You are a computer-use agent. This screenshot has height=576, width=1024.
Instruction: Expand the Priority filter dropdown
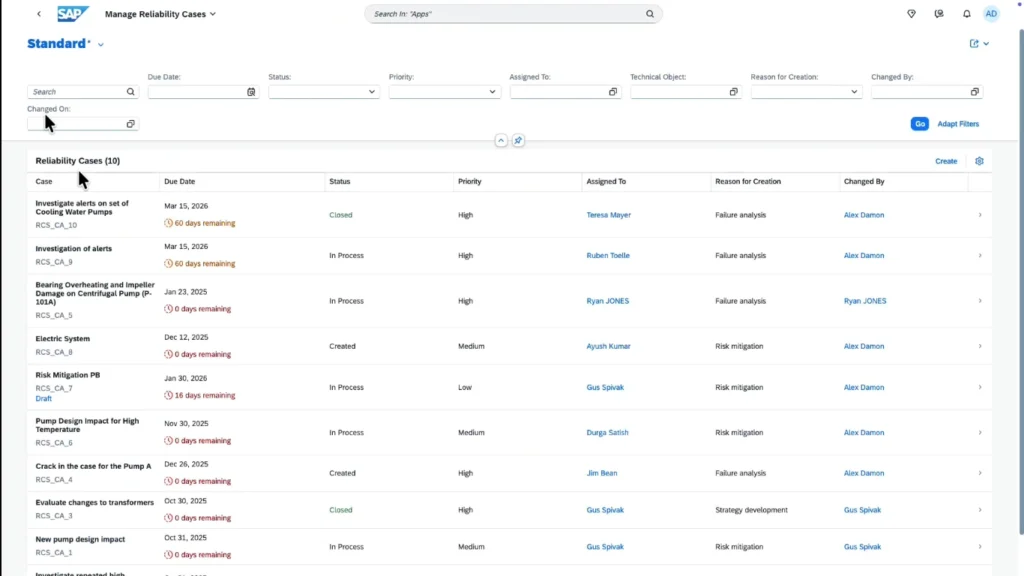[492, 92]
